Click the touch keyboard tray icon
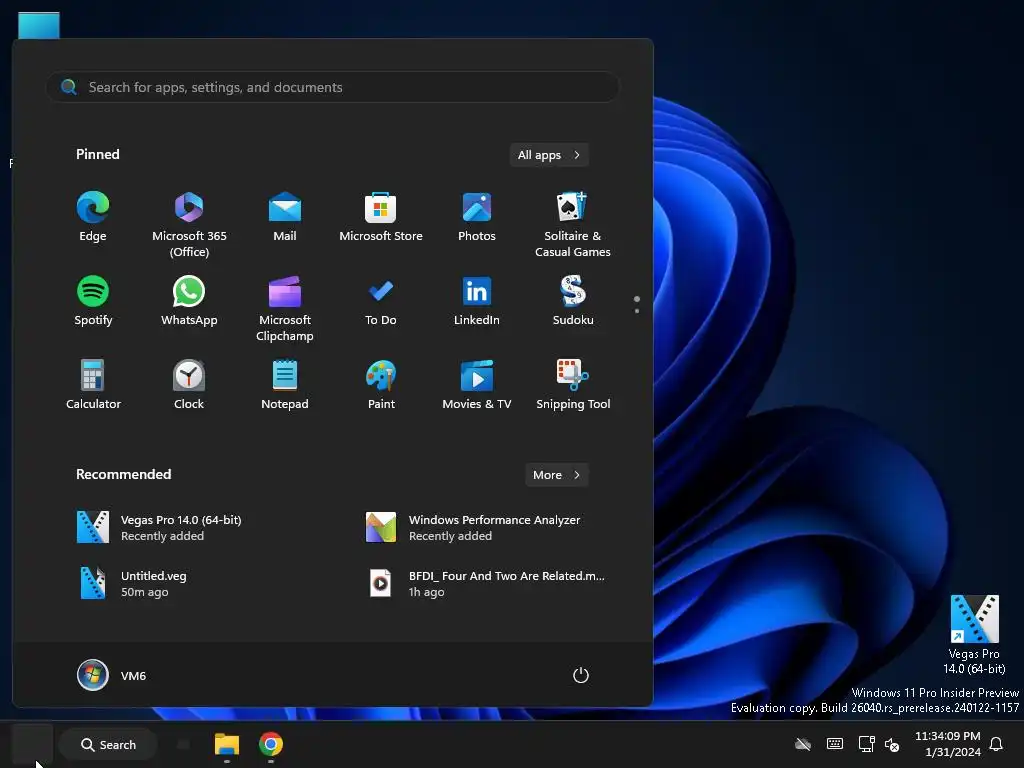1024x768 pixels. click(x=835, y=744)
